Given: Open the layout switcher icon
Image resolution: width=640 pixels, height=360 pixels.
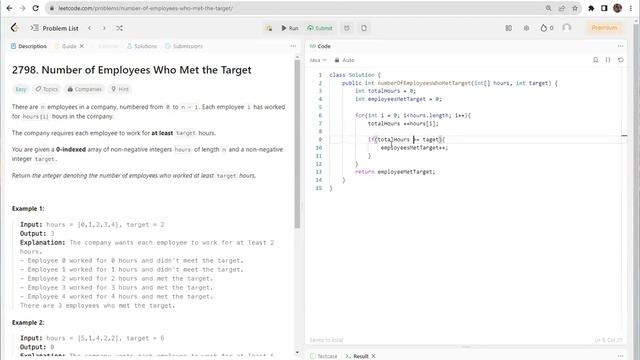Looking at the screenshot, I should pyautogui.click(x=509, y=28).
